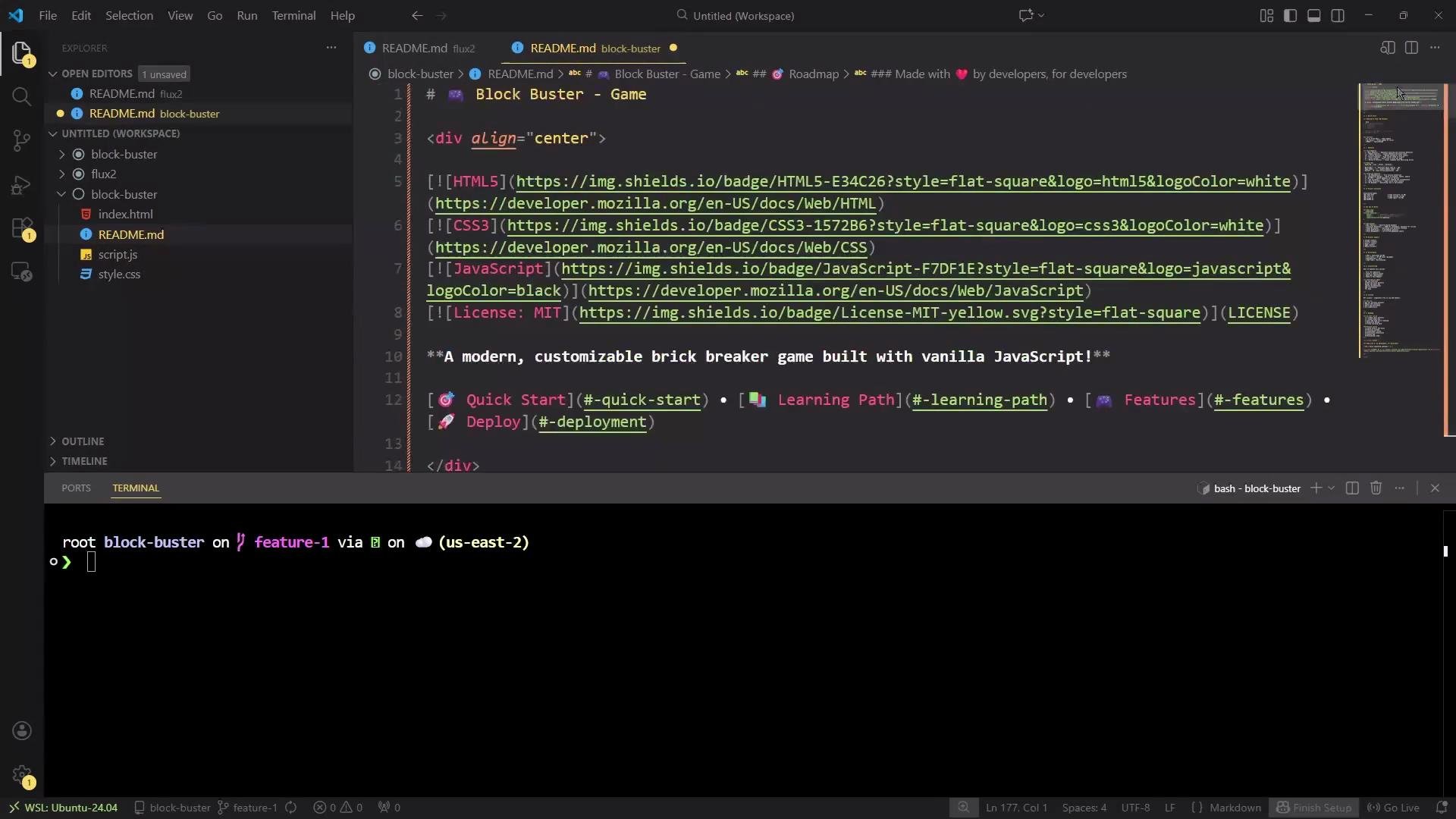The height and width of the screenshot is (819, 1456).
Task: Click UTF-8 encoding status entry
Action: [1135, 808]
